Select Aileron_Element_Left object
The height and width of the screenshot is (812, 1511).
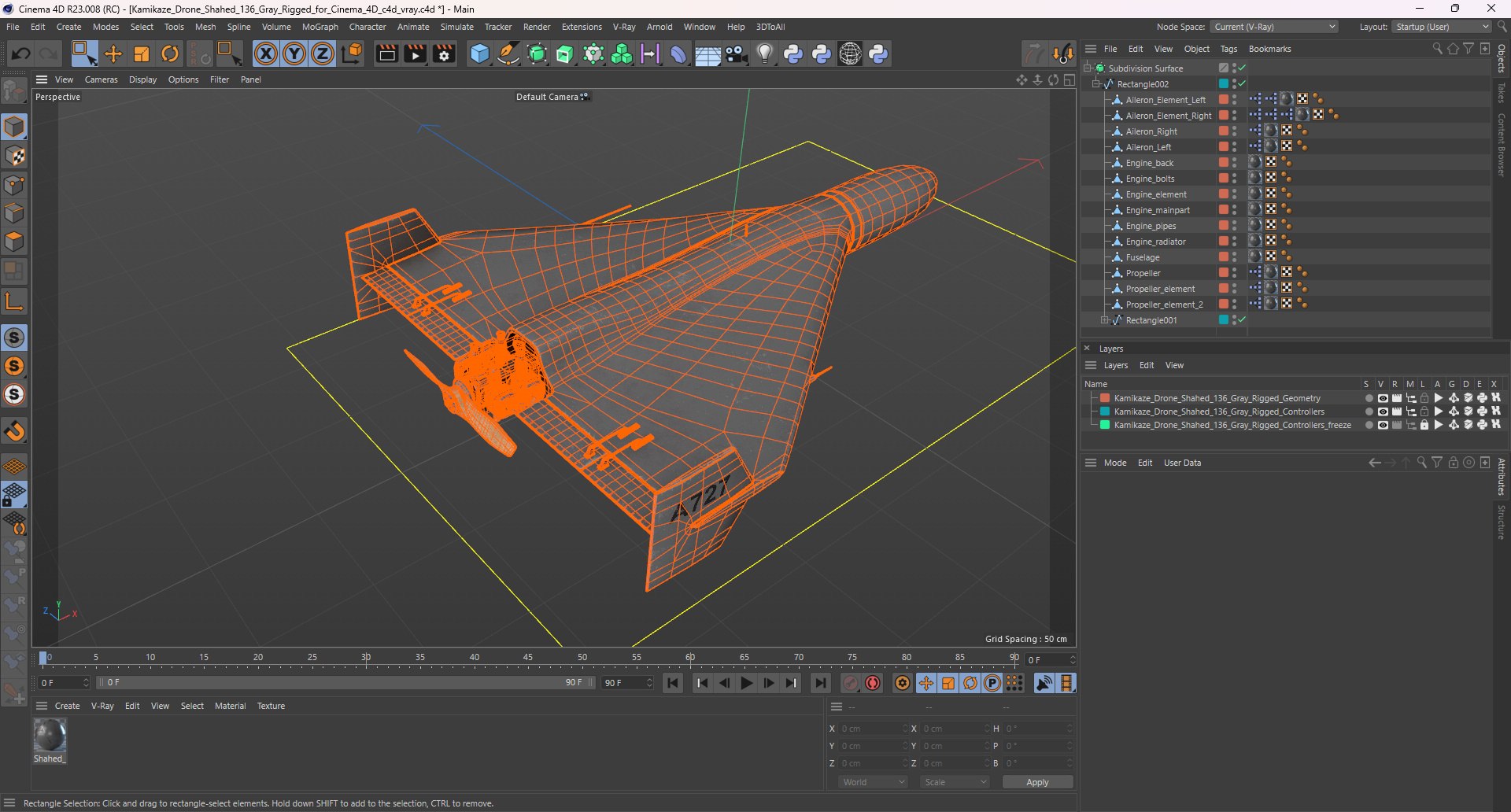click(1165, 100)
